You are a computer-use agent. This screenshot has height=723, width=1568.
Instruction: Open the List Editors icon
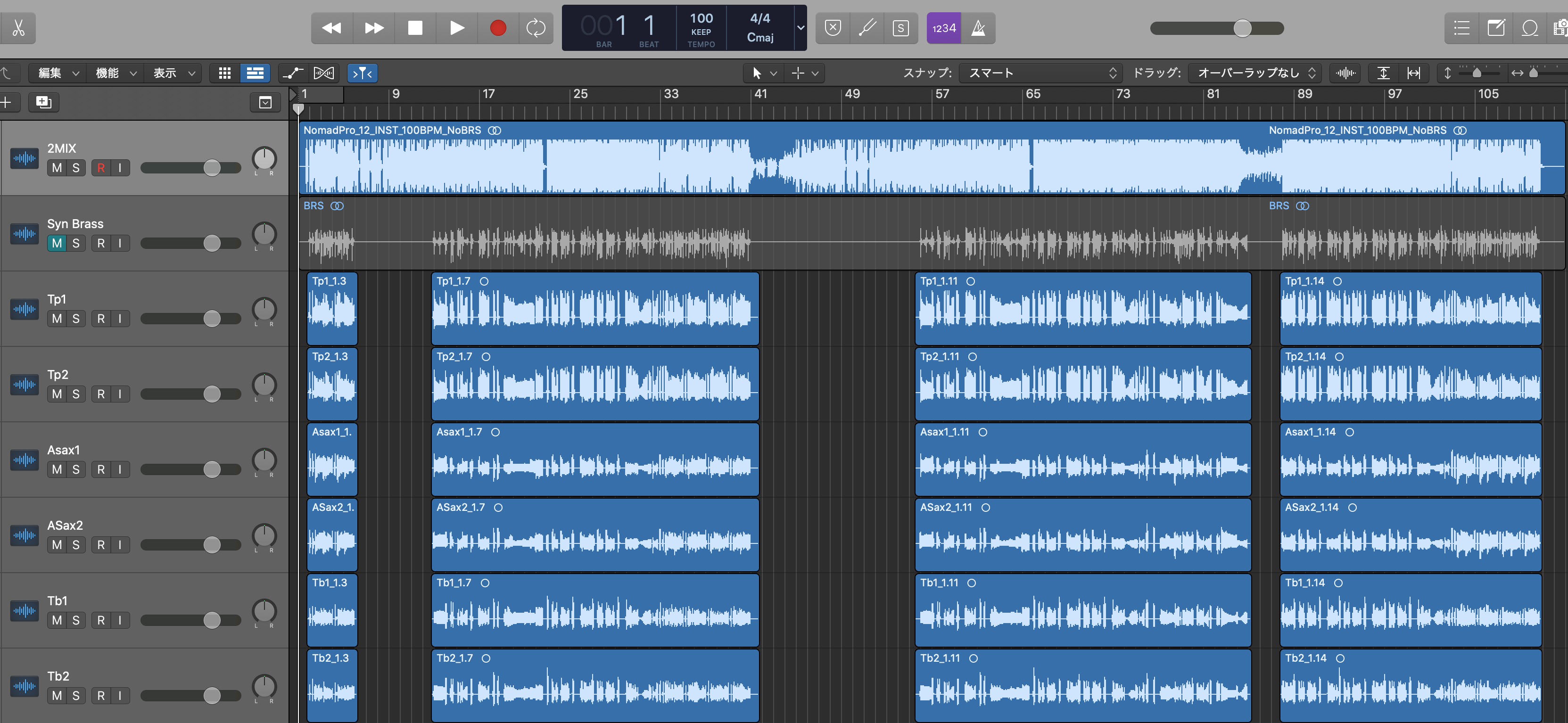coord(1461,28)
